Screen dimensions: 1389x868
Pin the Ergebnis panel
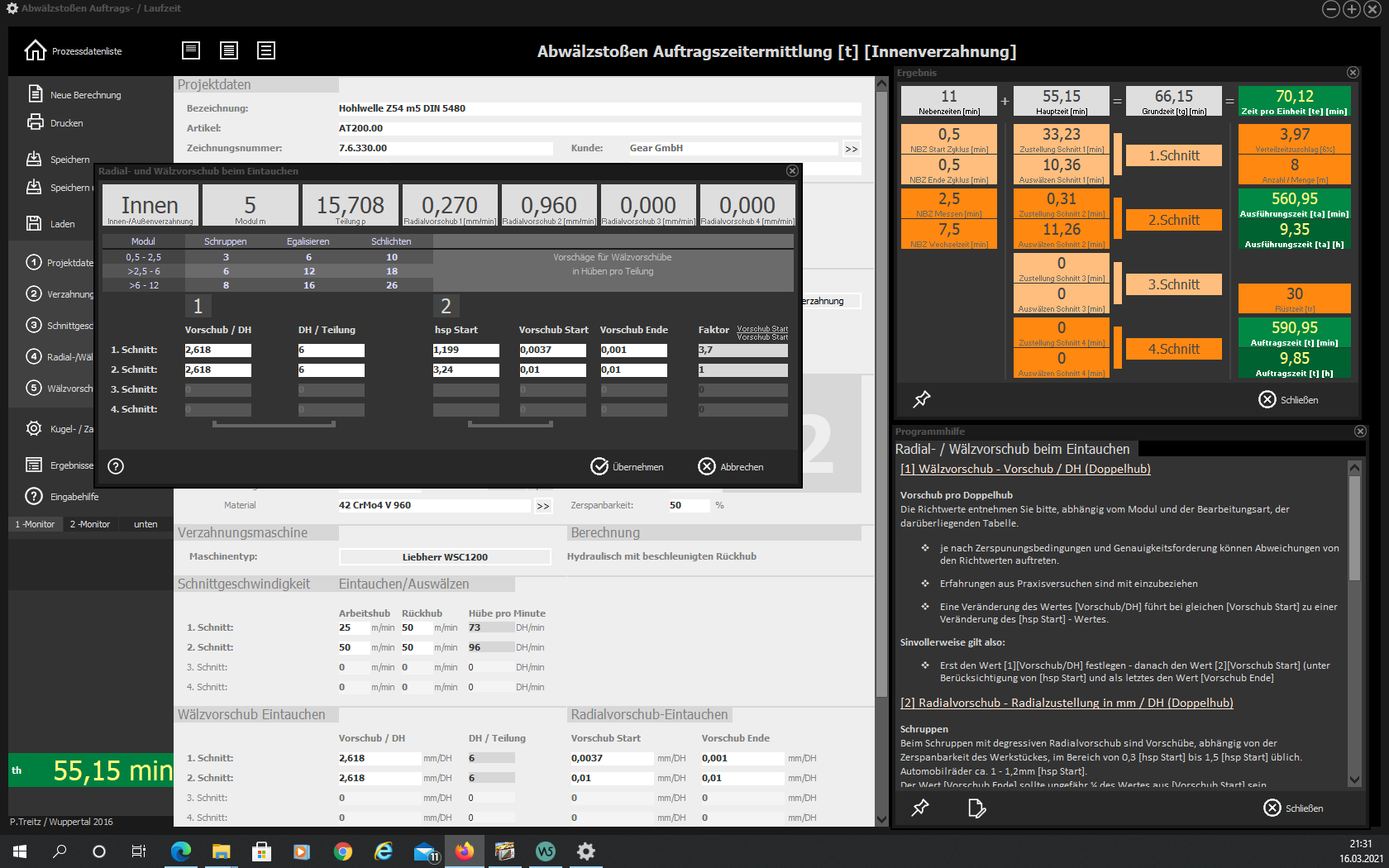[x=921, y=399]
